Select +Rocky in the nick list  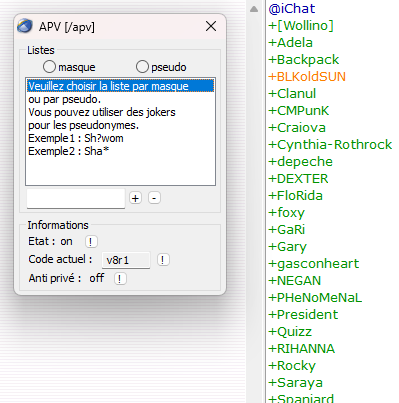tap(292, 366)
